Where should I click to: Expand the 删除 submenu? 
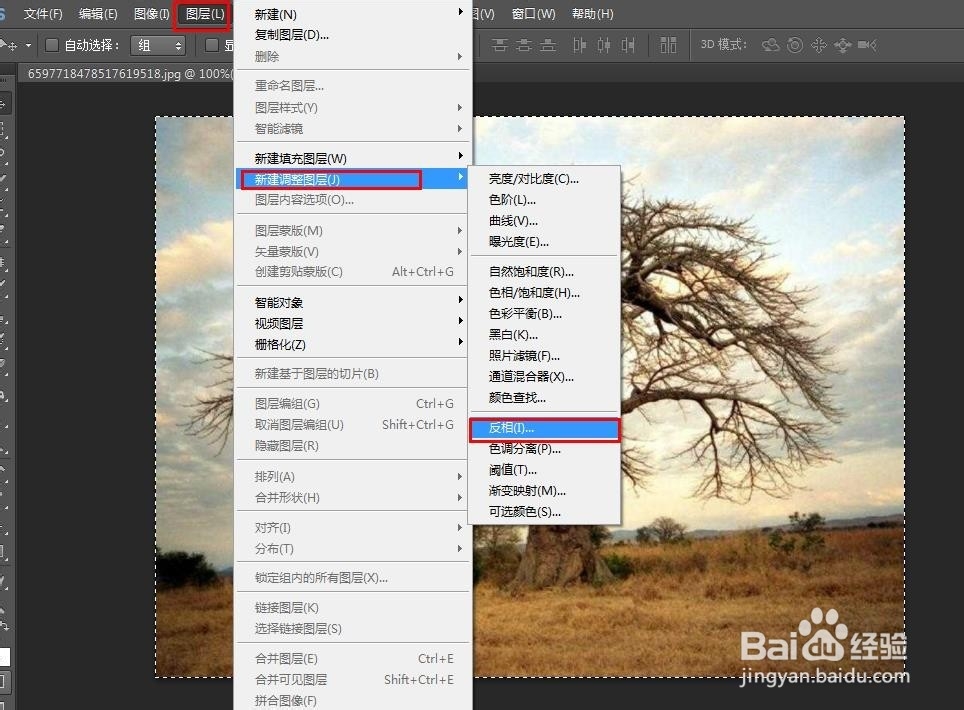coord(460,57)
